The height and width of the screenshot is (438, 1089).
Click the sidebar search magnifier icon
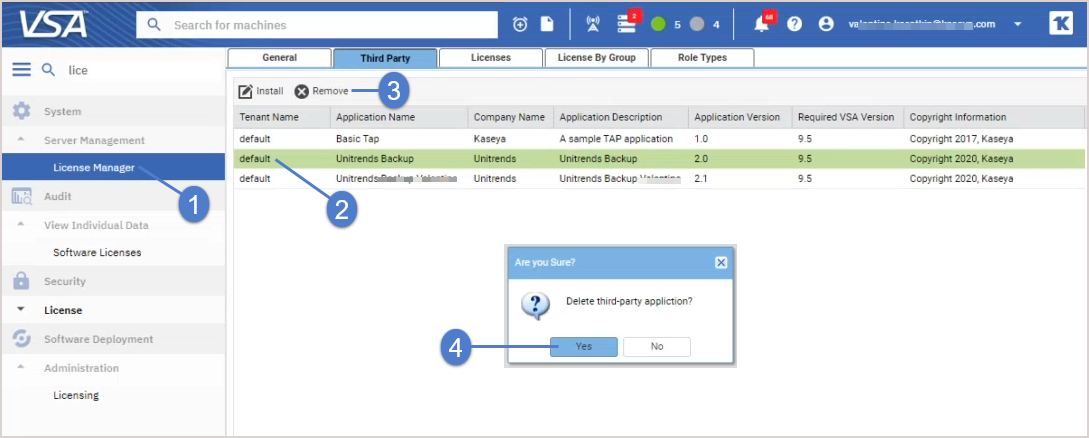click(x=48, y=69)
